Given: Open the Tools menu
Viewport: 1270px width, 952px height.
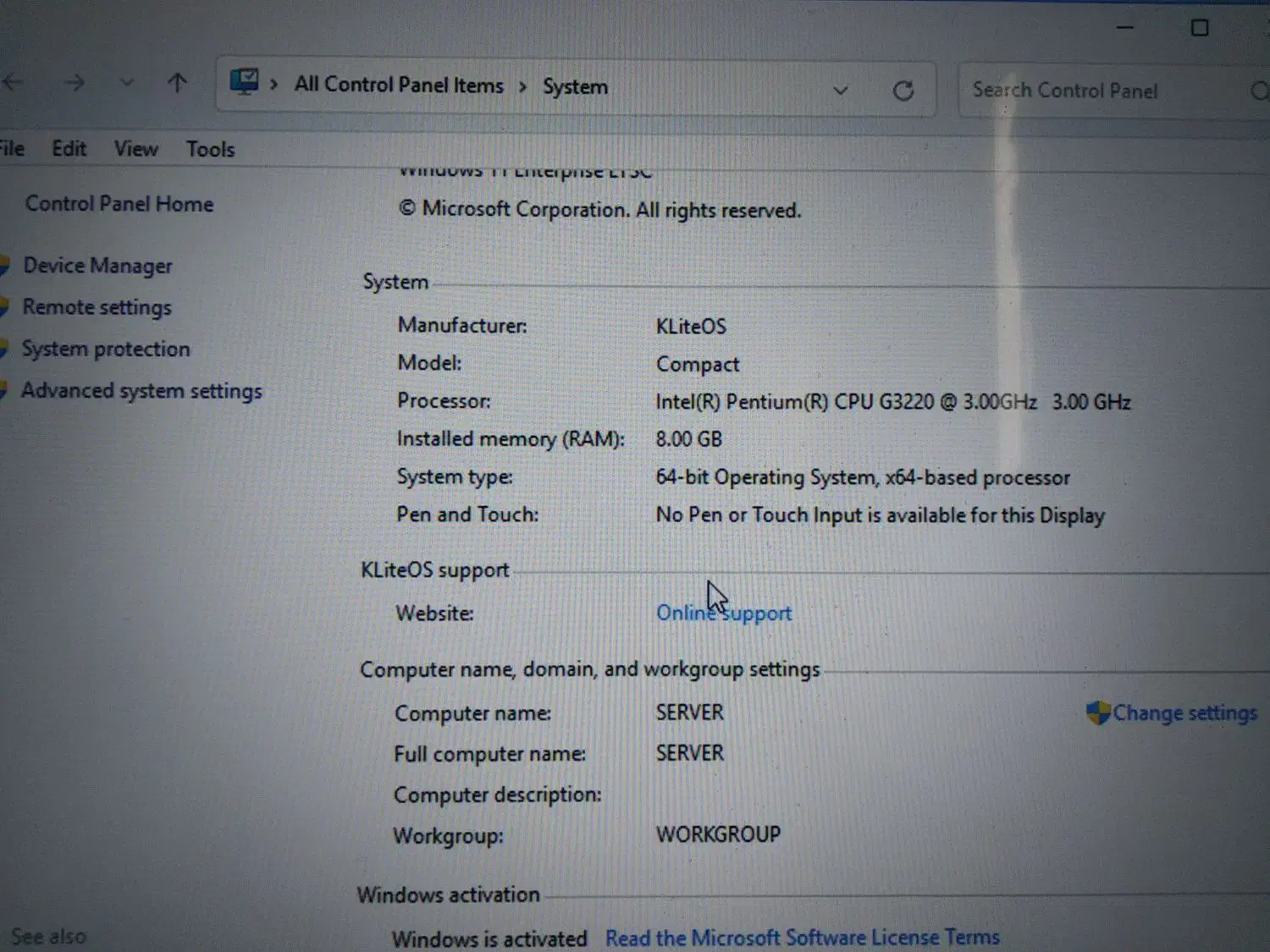Looking at the screenshot, I should click(x=210, y=150).
